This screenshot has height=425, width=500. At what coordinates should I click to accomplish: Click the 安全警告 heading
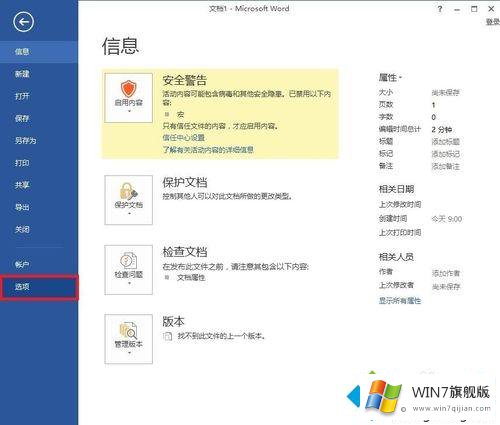185,80
